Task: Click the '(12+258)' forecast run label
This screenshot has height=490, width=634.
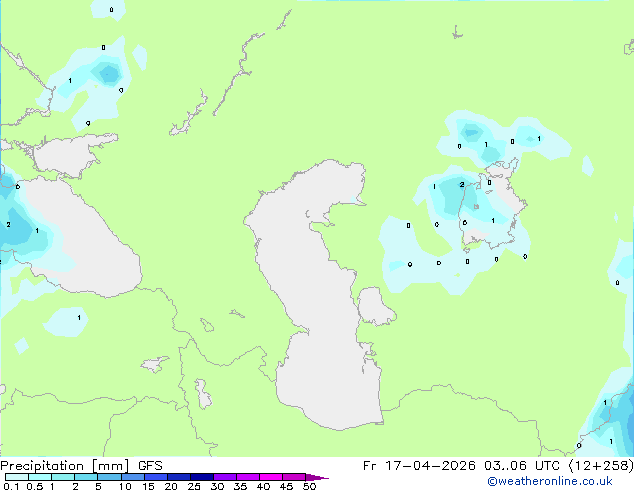Action: pos(601,466)
